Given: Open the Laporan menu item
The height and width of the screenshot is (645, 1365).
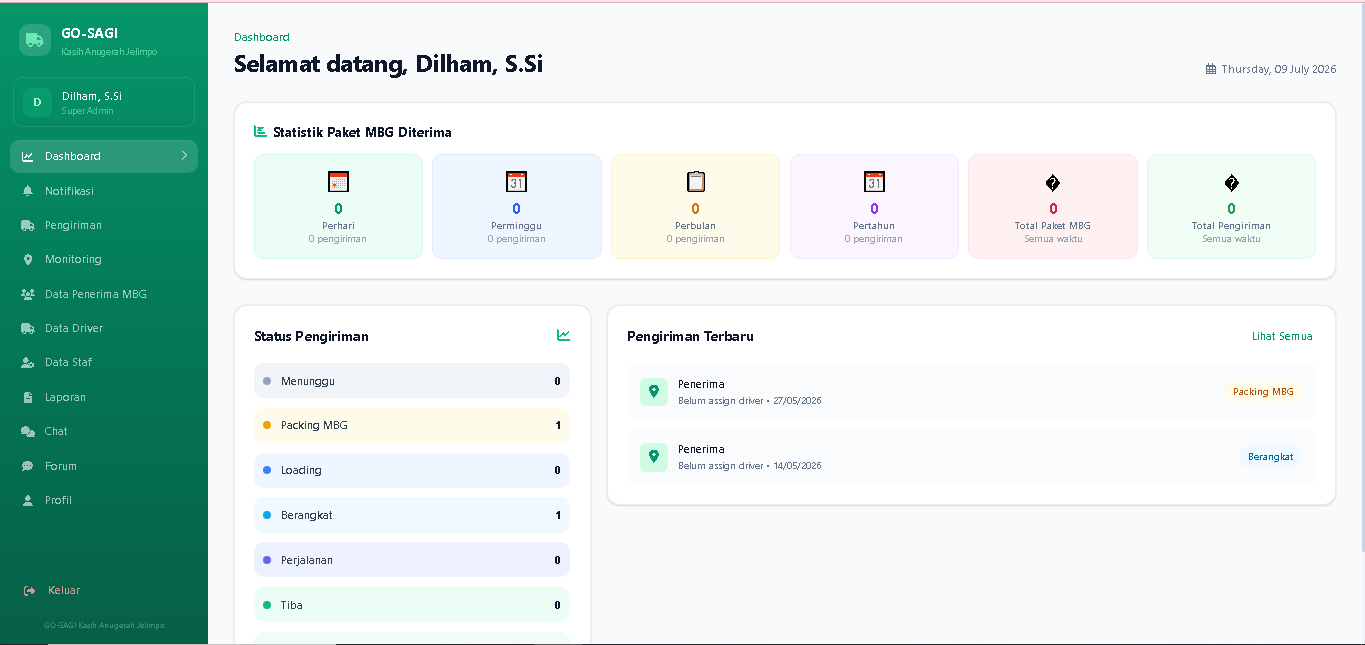Looking at the screenshot, I should point(104,397).
